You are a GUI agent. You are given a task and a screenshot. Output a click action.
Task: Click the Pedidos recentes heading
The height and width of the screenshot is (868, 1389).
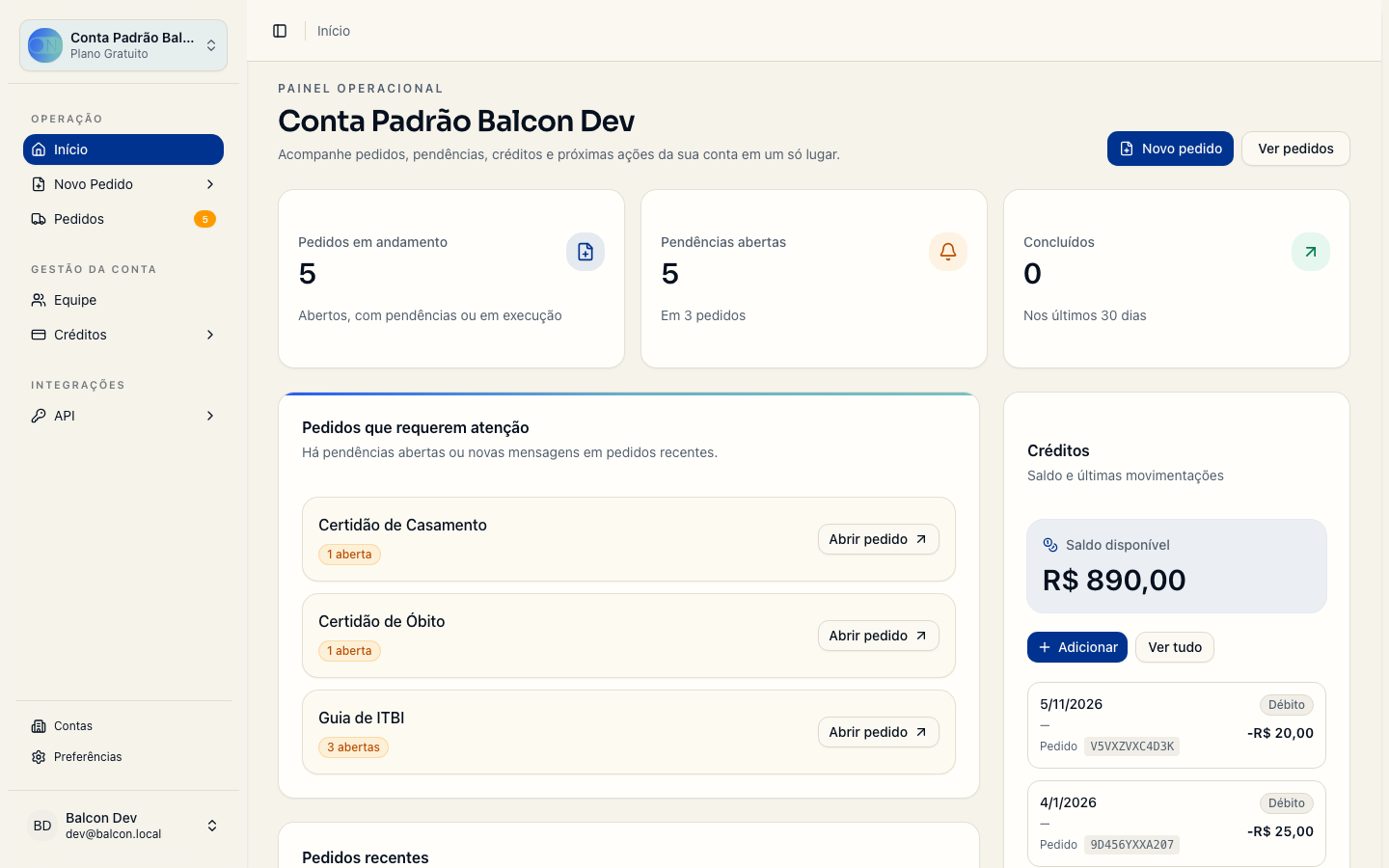(x=366, y=857)
